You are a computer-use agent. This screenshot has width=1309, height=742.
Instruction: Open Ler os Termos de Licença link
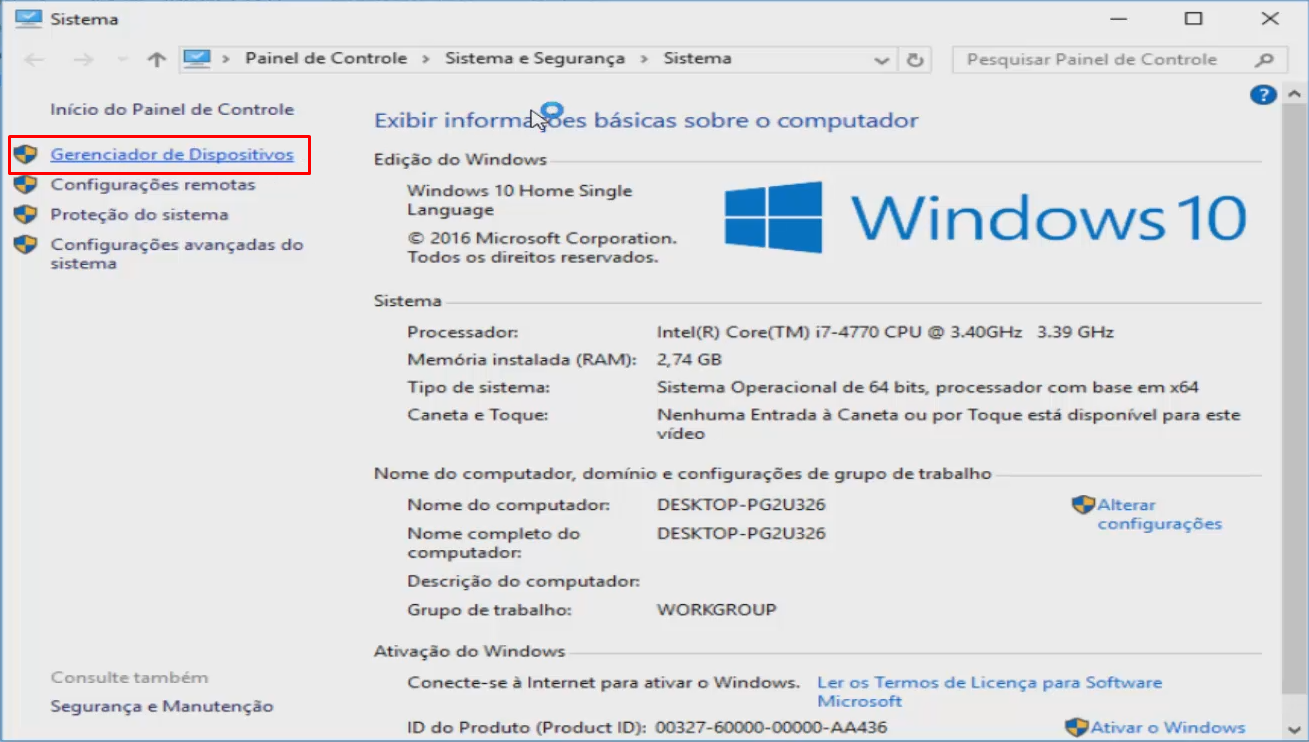(x=990, y=692)
